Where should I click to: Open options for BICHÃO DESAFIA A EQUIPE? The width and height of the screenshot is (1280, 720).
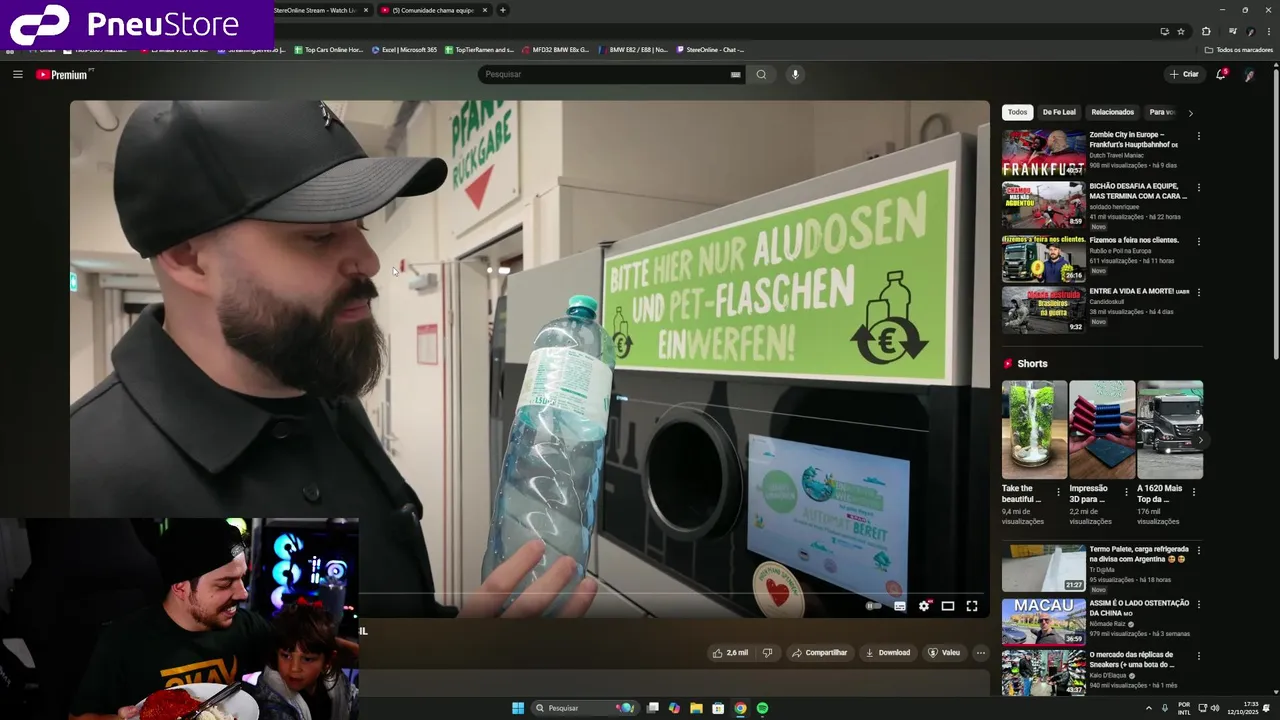click(x=1199, y=187)
